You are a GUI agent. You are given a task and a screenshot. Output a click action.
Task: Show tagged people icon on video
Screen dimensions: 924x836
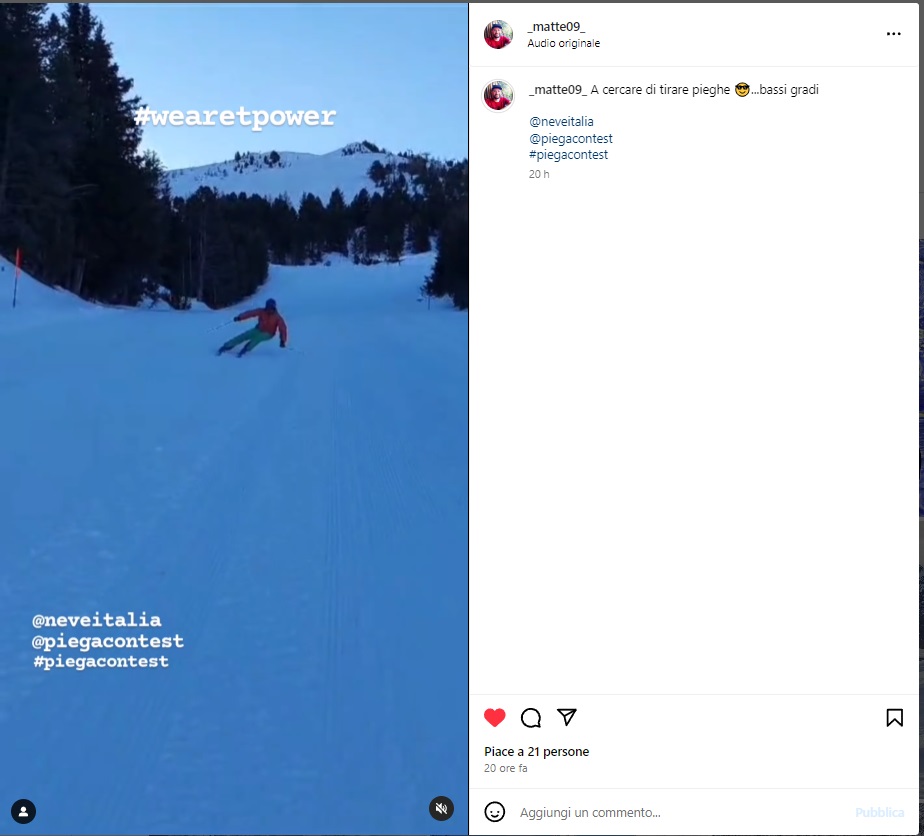coord(24,811)
